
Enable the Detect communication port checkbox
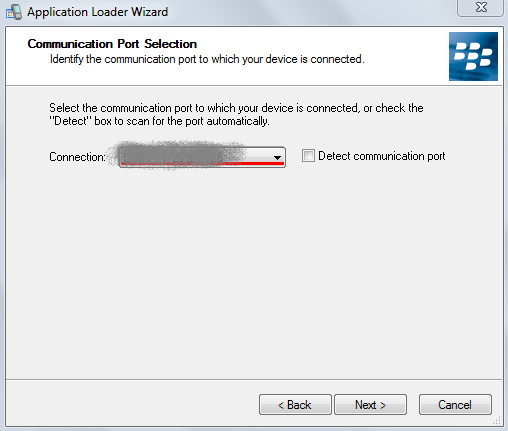308,156
